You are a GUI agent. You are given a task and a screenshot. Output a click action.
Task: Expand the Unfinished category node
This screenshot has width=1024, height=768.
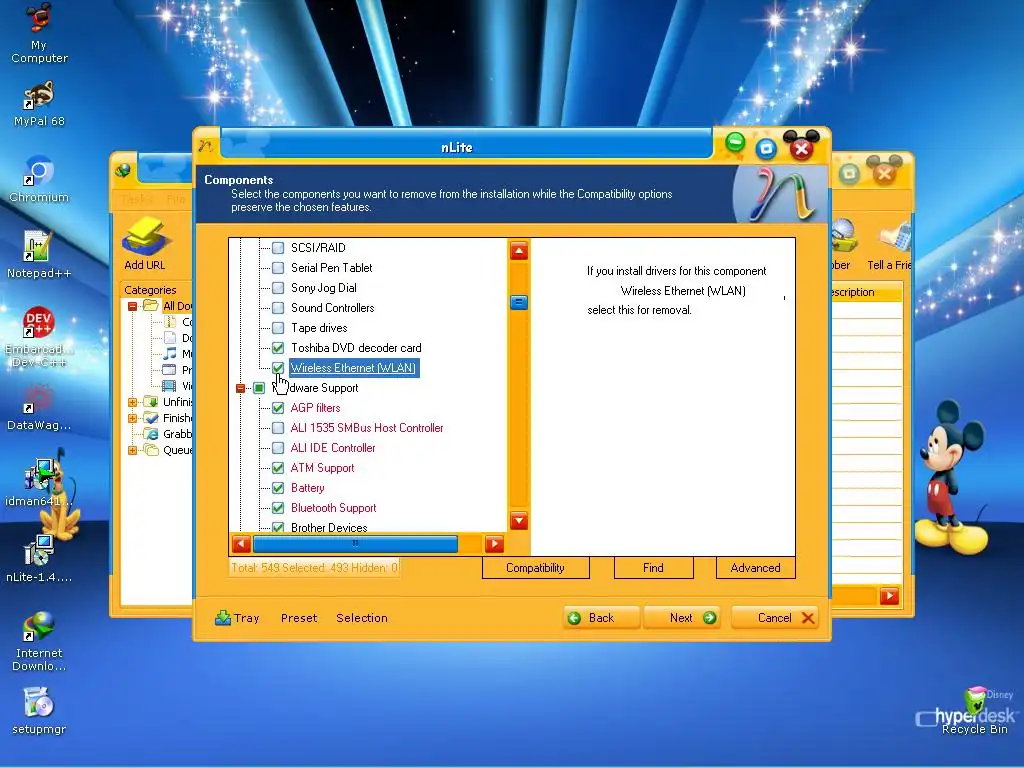tap(133, 402)
